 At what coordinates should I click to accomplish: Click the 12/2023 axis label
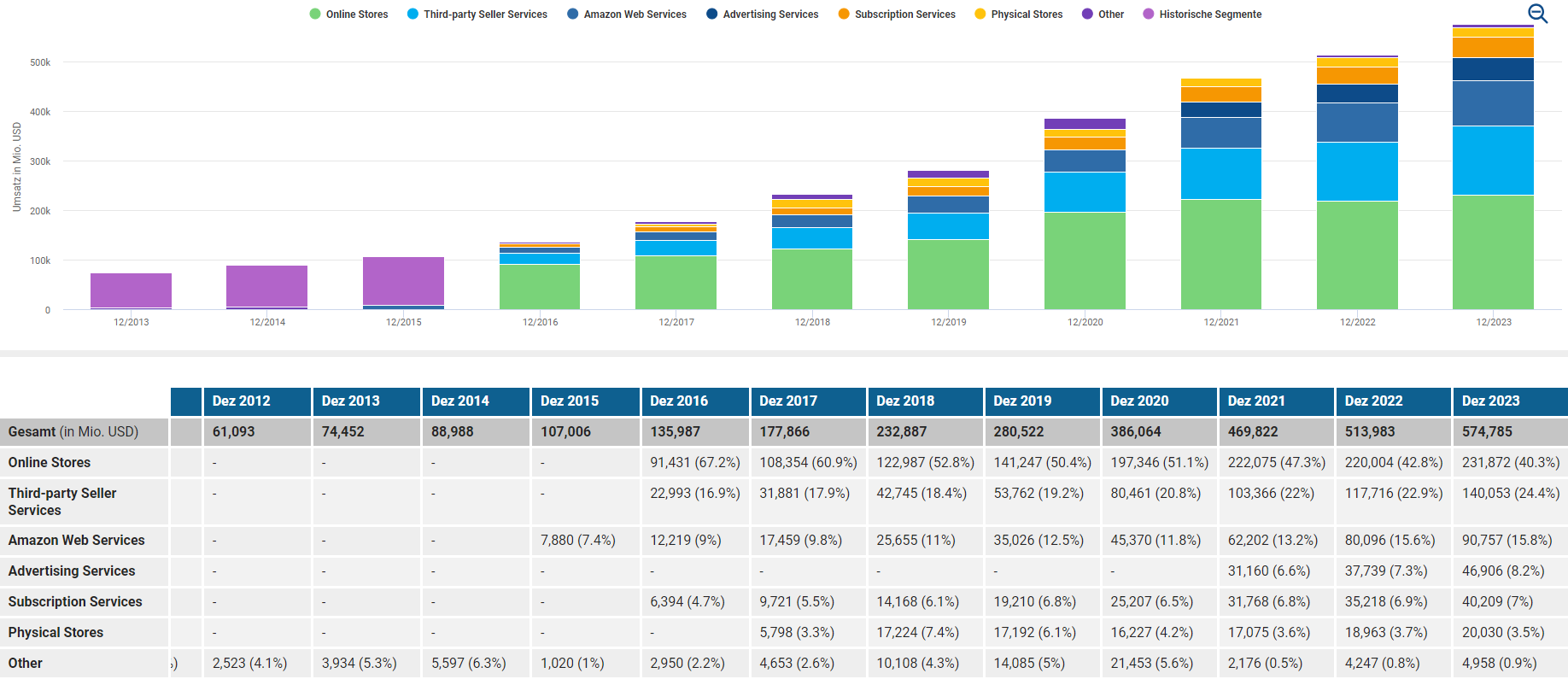(1493, 322)
